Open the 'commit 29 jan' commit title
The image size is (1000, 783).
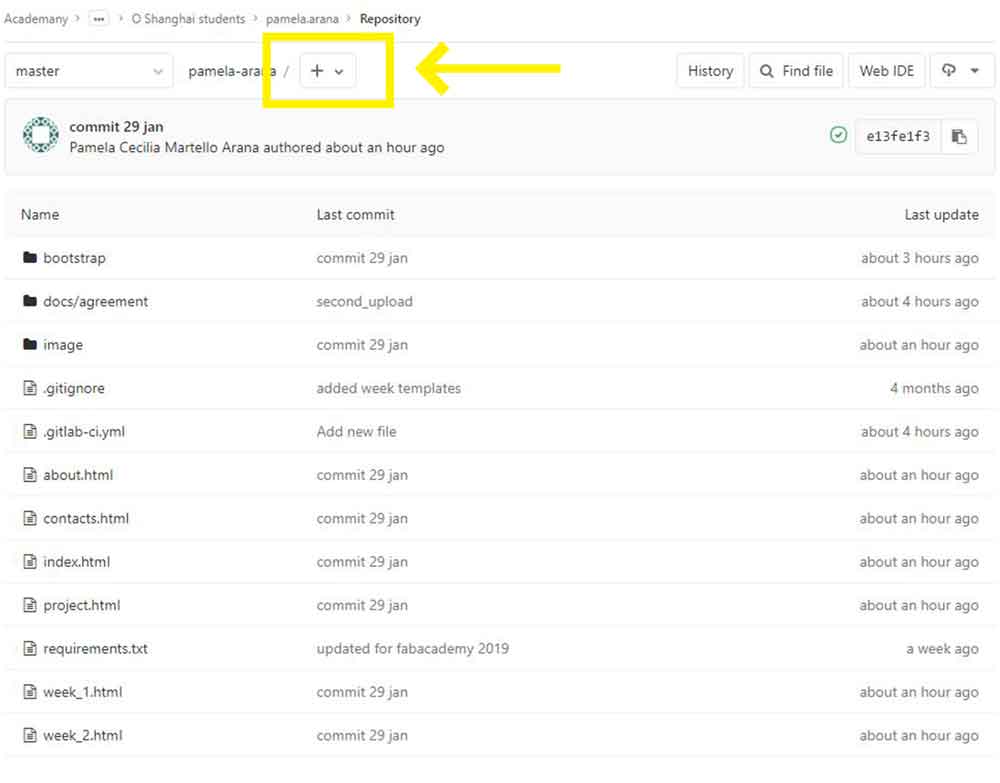tap(116, 127)
